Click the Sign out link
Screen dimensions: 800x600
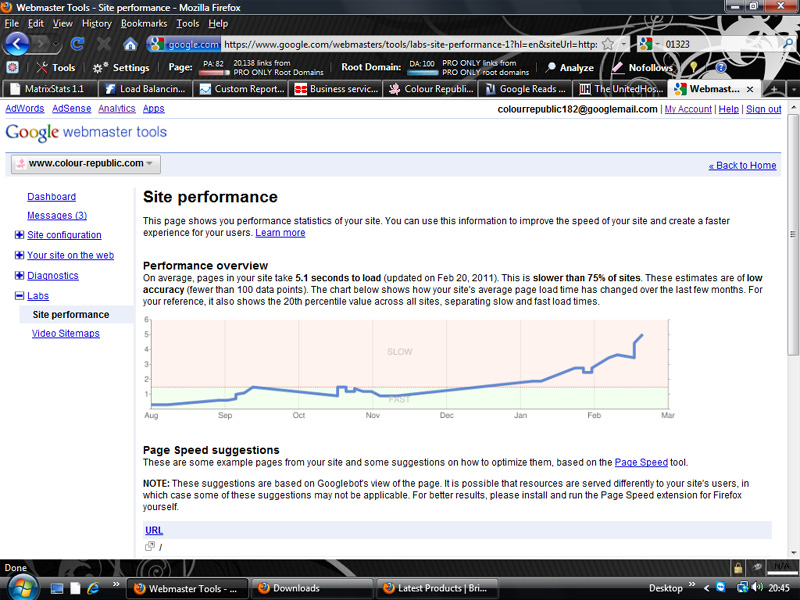(763, 109)
